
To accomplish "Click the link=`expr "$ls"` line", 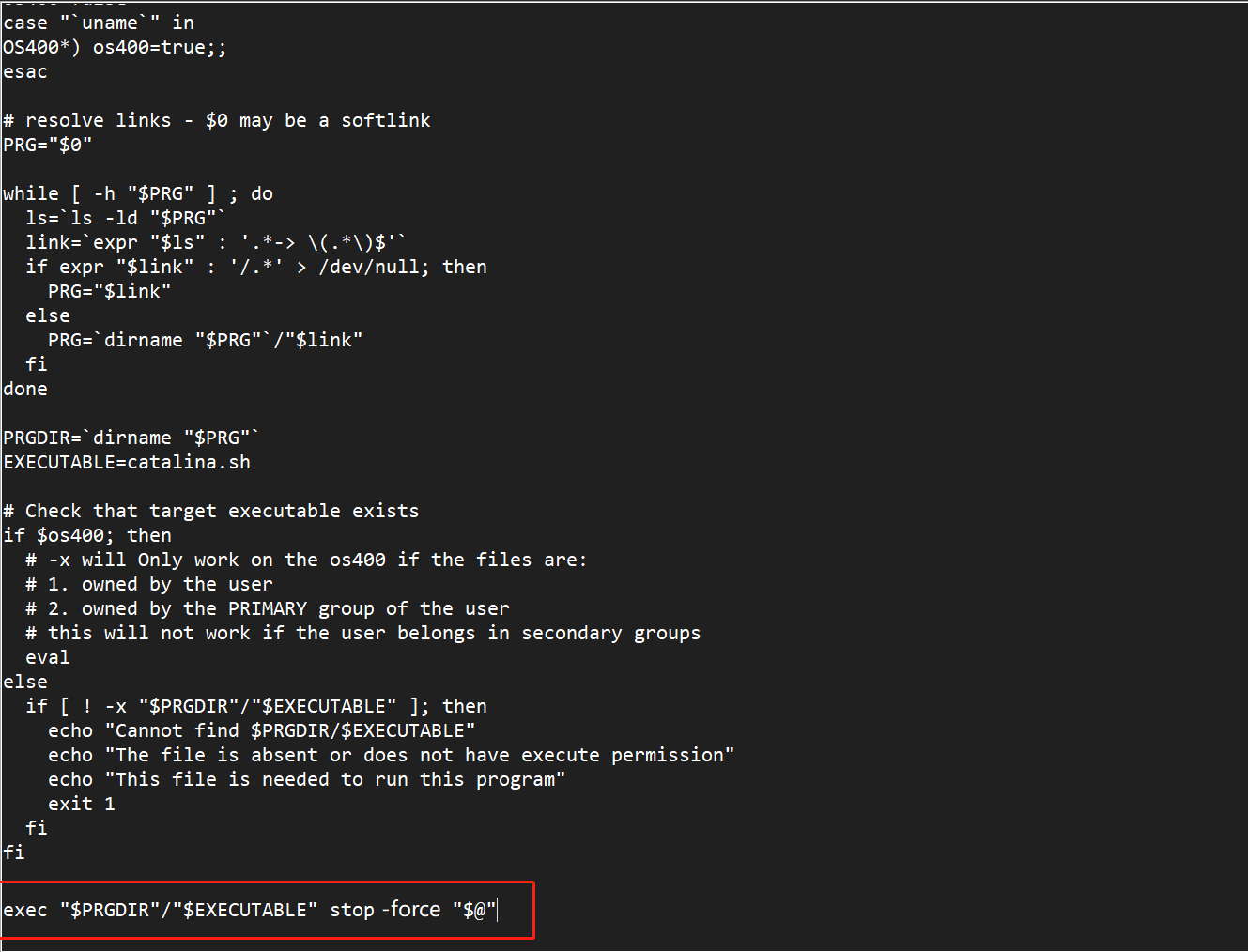I will [x=216, y=242].
